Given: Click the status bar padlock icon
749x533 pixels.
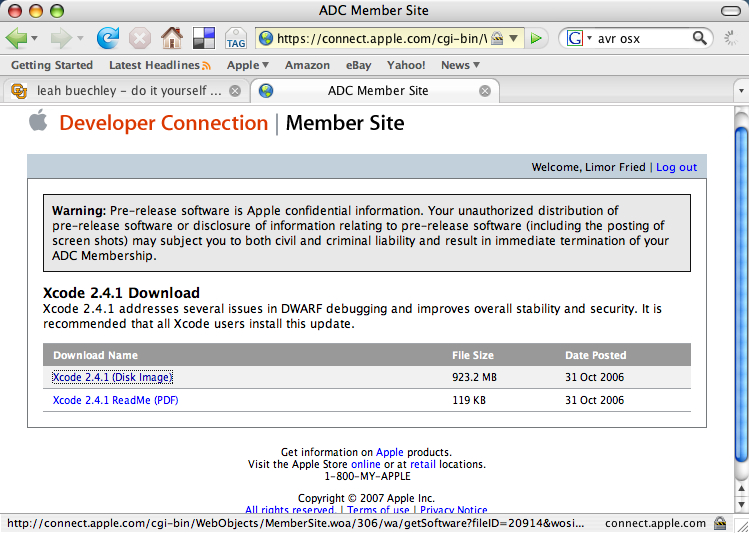Looking at the screenshot, I should point(719,523).
